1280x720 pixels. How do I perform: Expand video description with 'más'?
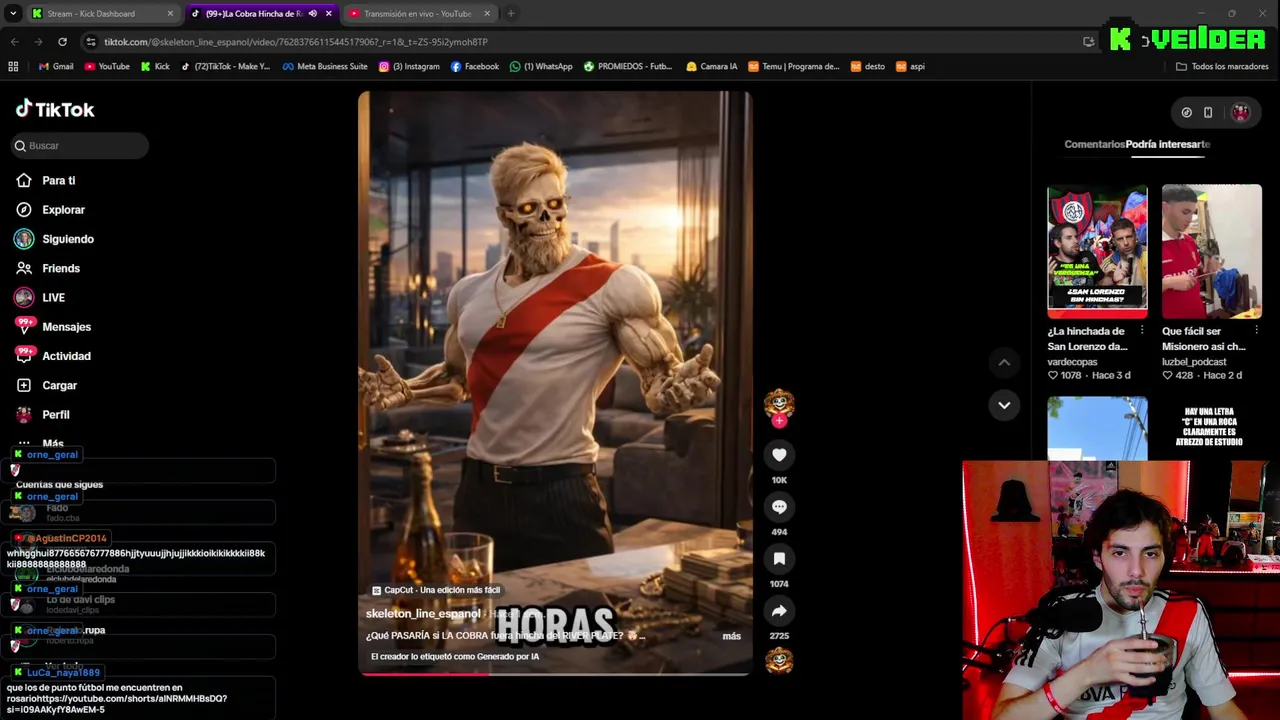pos(731,636)
